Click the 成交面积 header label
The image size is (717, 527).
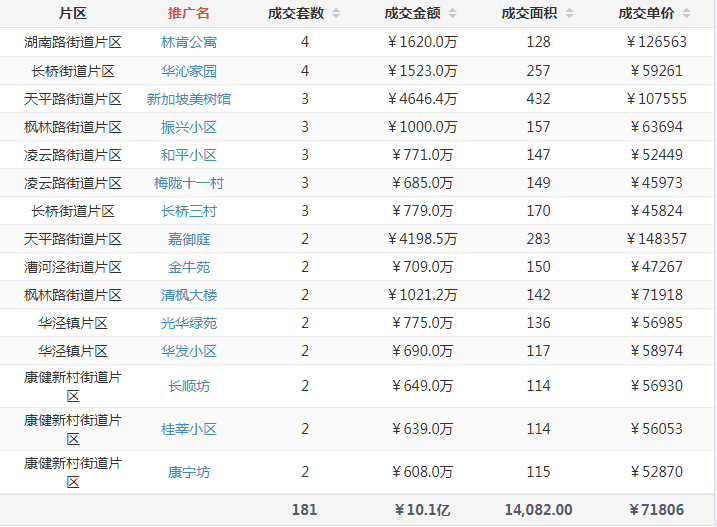pos(529,14)
